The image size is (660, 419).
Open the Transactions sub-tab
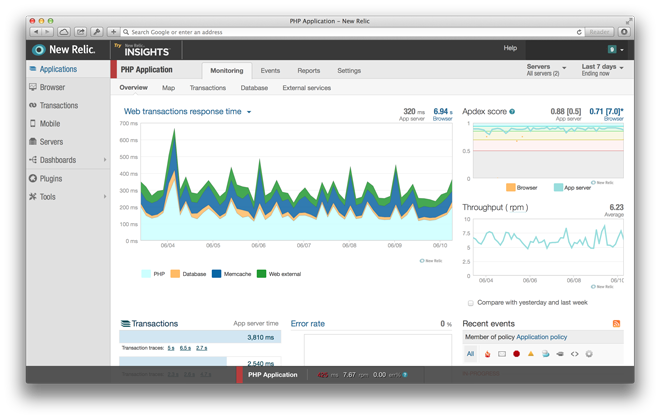tap(208, 88)
